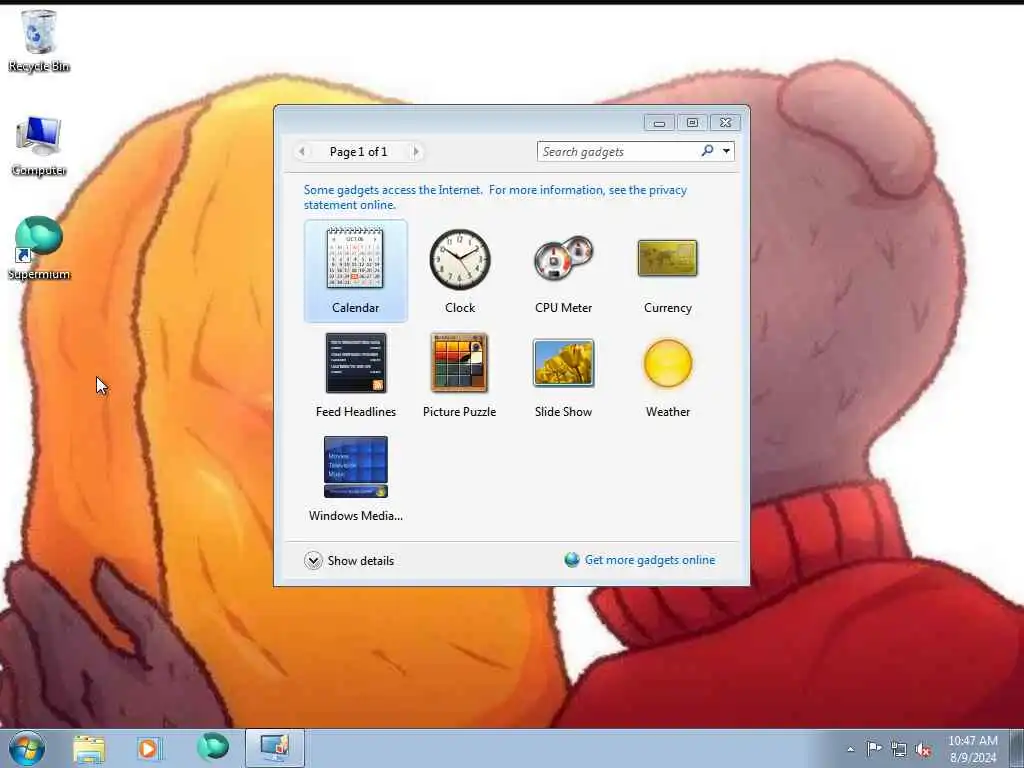Select the Picture Puzzle gadget icon
This screenshot has height=768, width=1024.
pyautogui.click(x=460, y=363)
